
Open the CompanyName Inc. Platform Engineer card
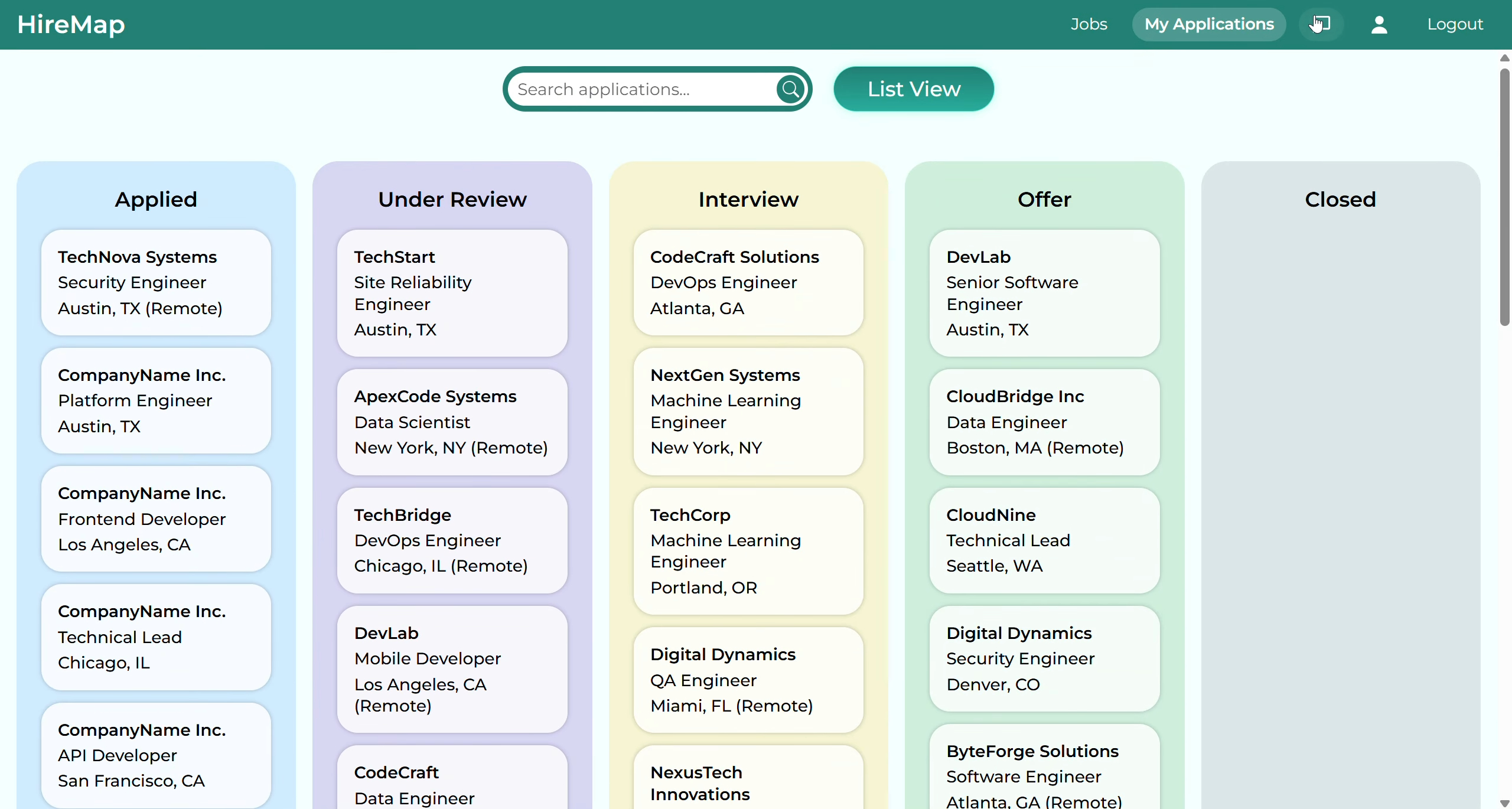[156, 401]
